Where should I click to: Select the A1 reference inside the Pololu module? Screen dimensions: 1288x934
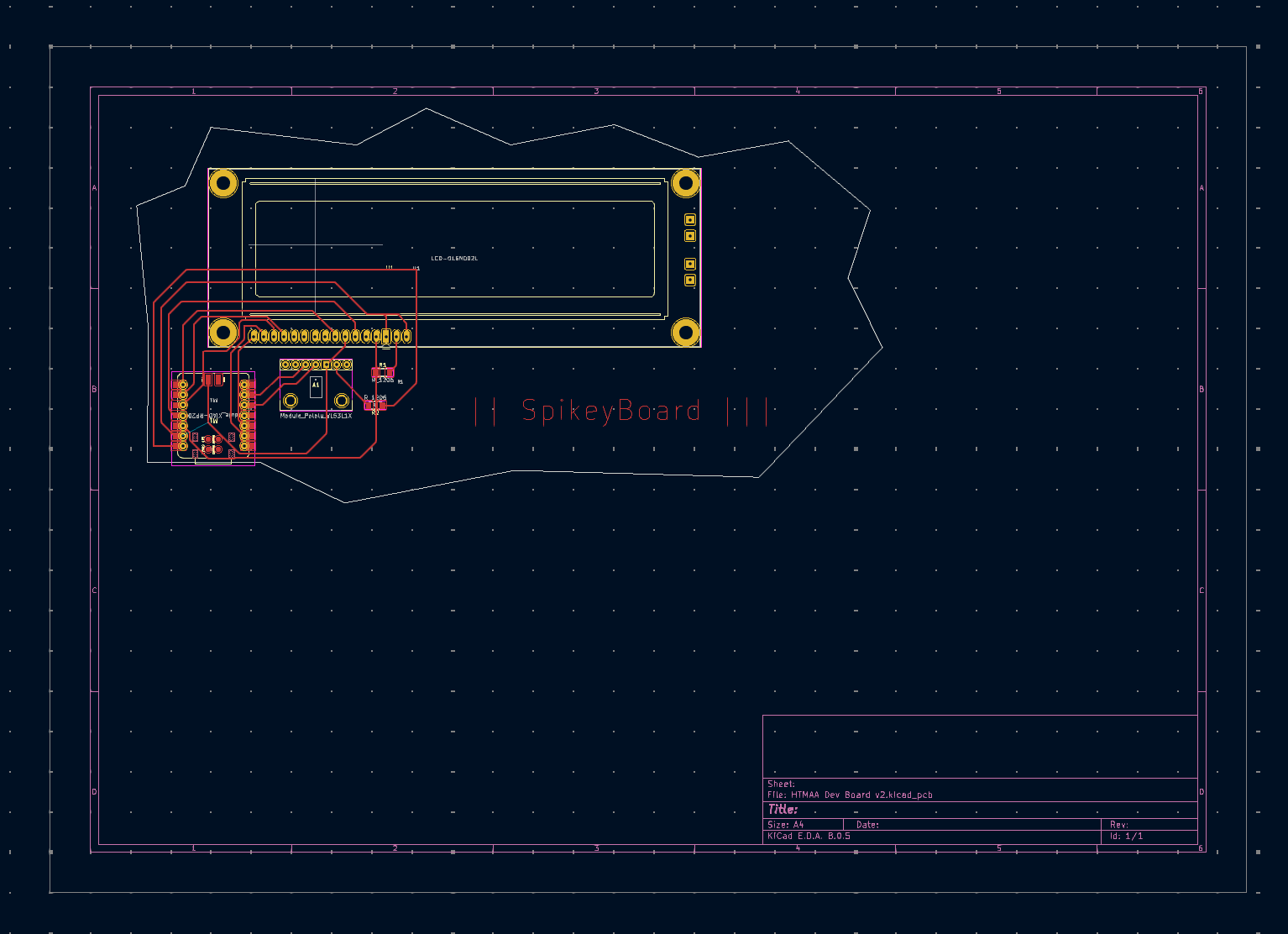tap(316, 385)
